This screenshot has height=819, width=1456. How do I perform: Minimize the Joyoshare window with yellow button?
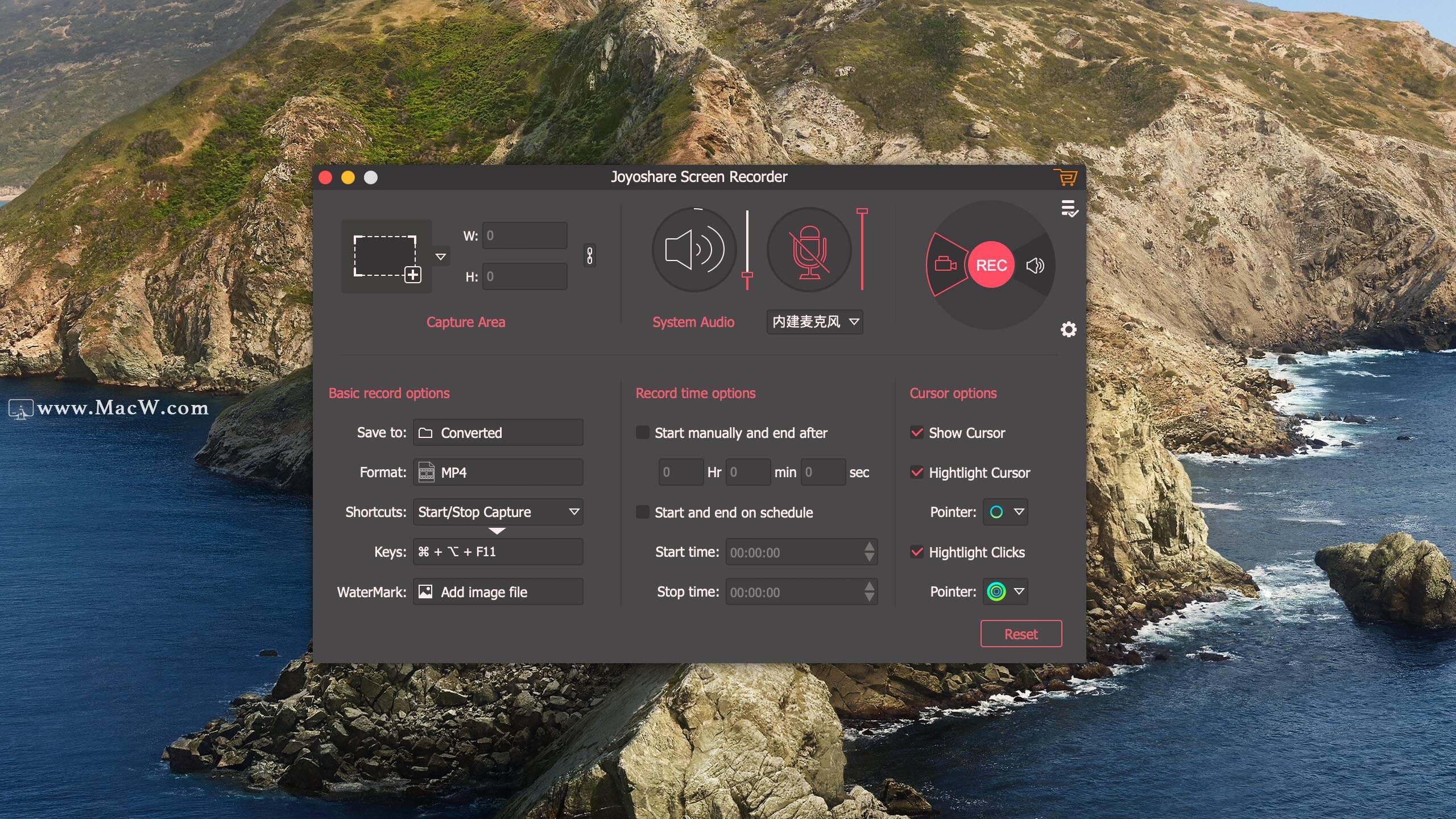348,177
